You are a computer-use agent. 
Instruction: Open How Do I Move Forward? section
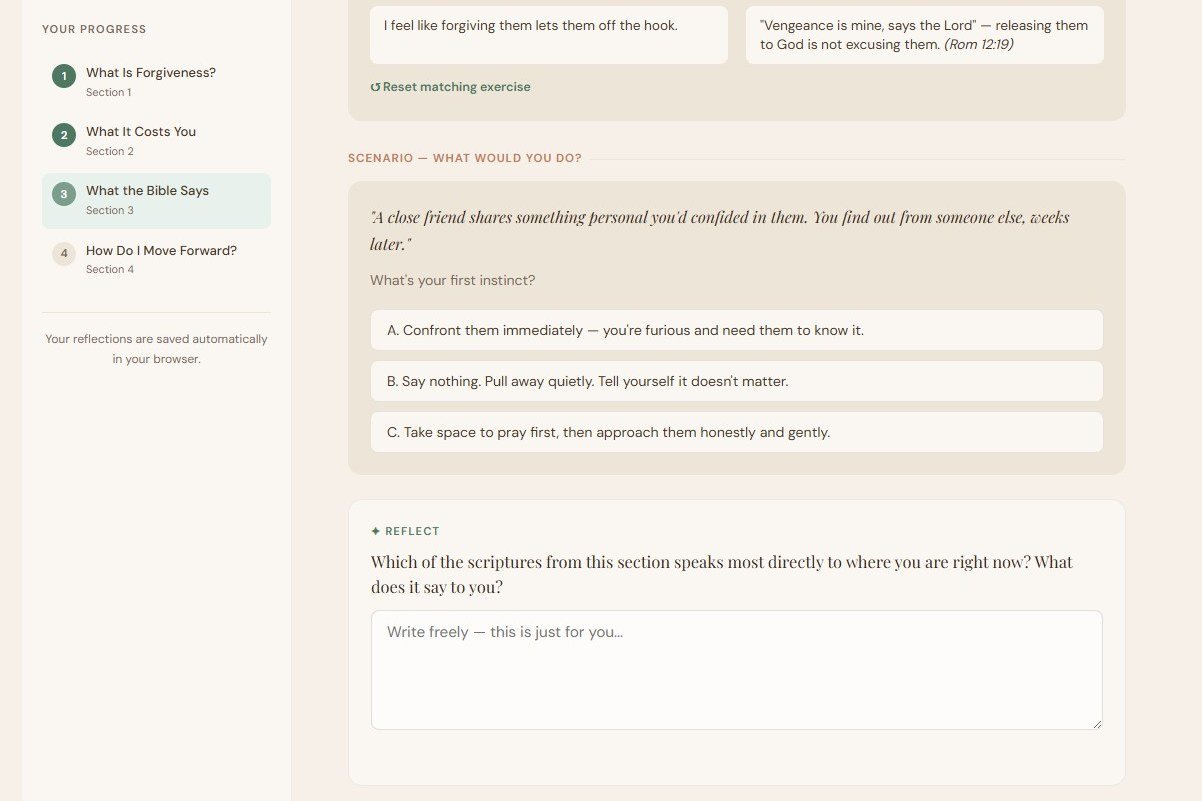click(156, 260)
